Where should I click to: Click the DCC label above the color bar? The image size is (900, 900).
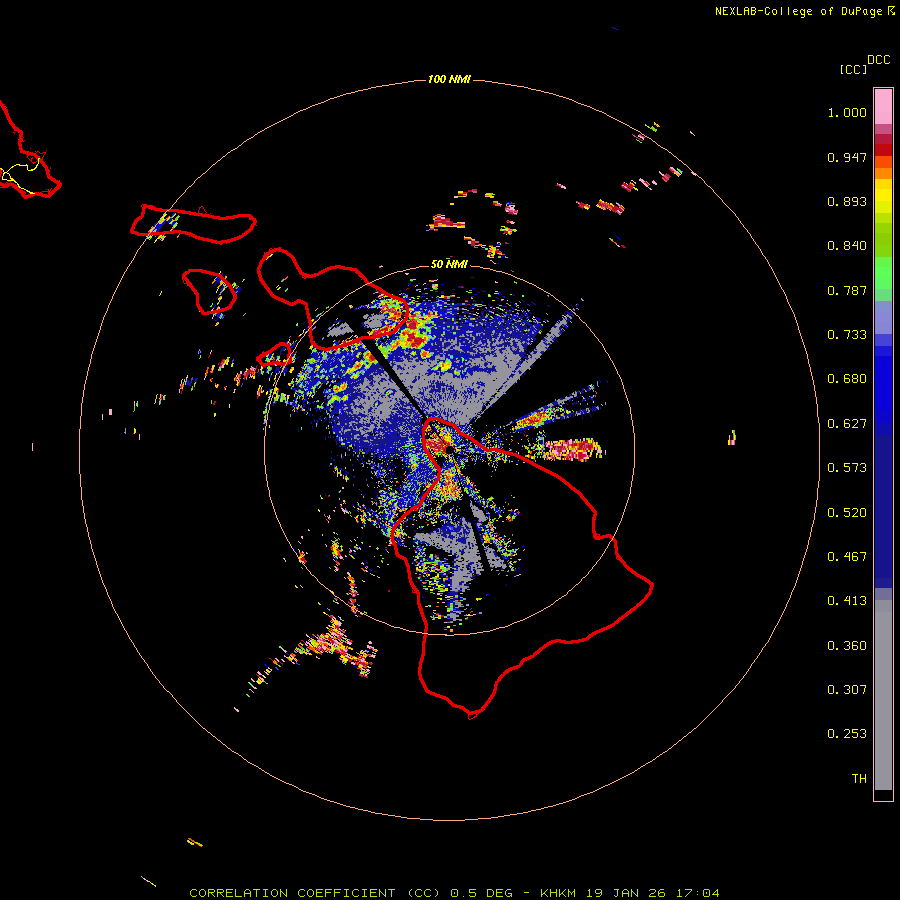click(879, 60)
